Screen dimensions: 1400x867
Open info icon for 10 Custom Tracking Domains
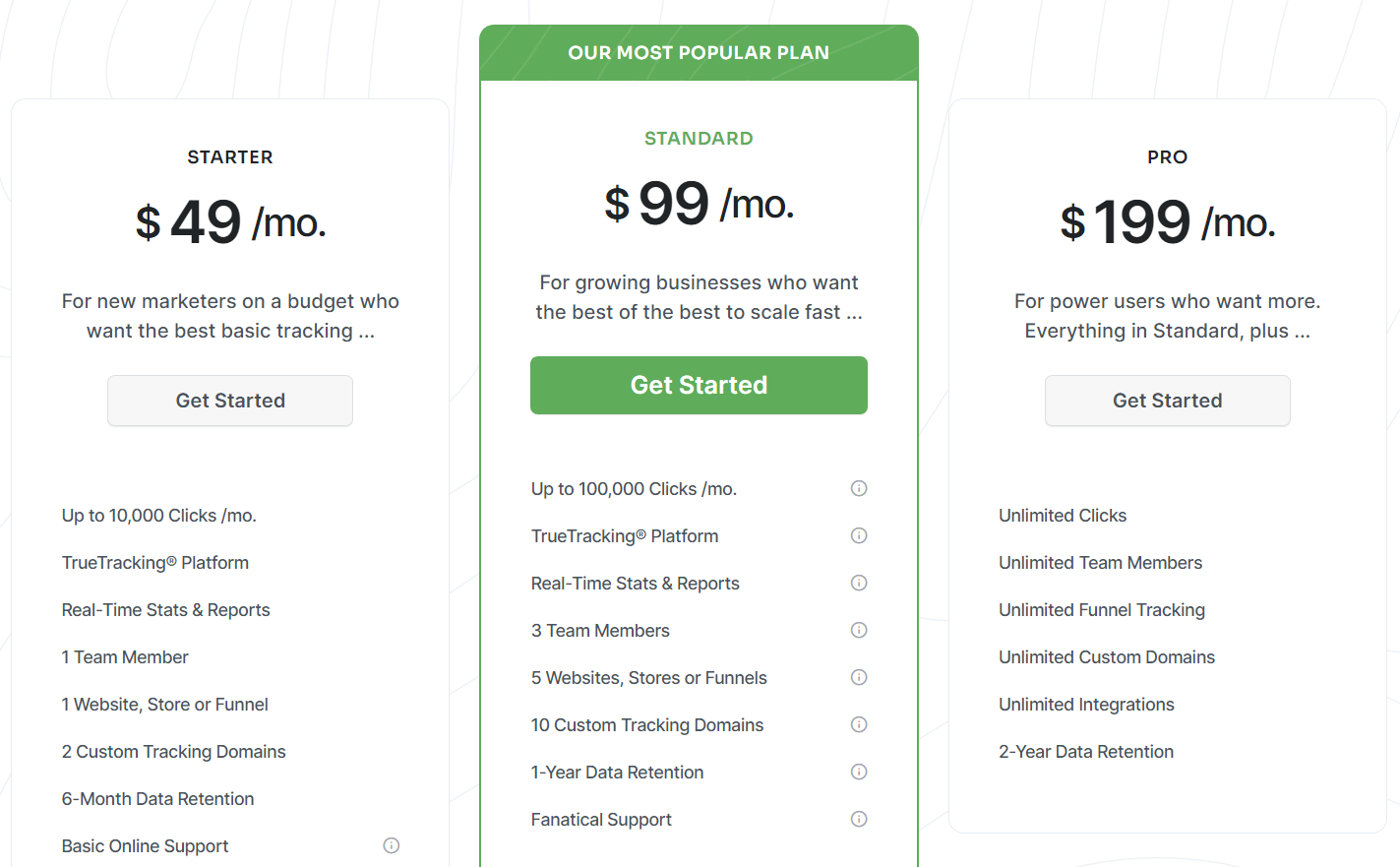[x=859, y=724]
